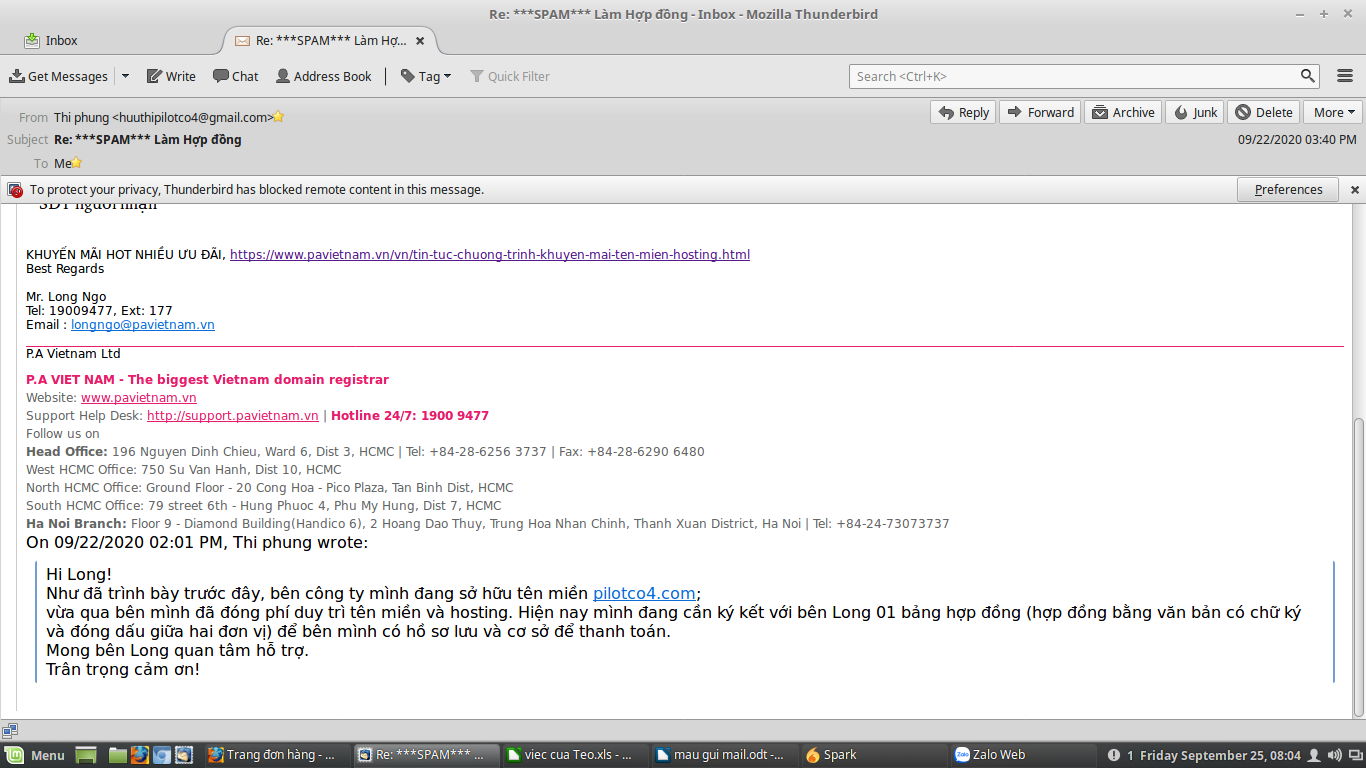Reply to this message
This screenshot has height=768, width=1366.
[963, 112]
